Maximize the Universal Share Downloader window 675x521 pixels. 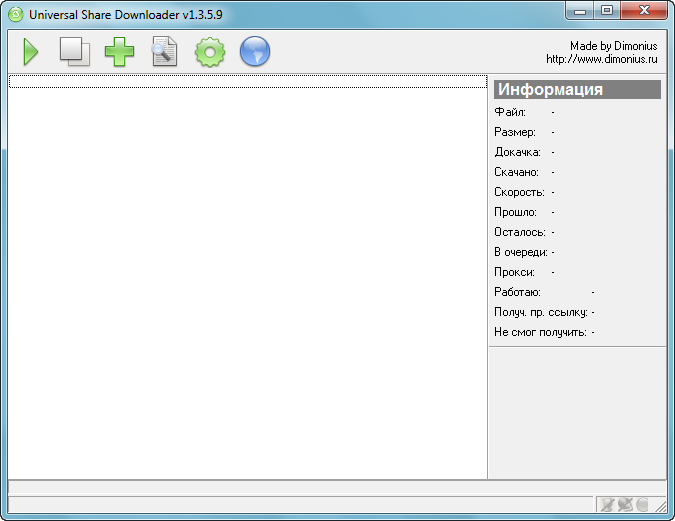(607, 11)
